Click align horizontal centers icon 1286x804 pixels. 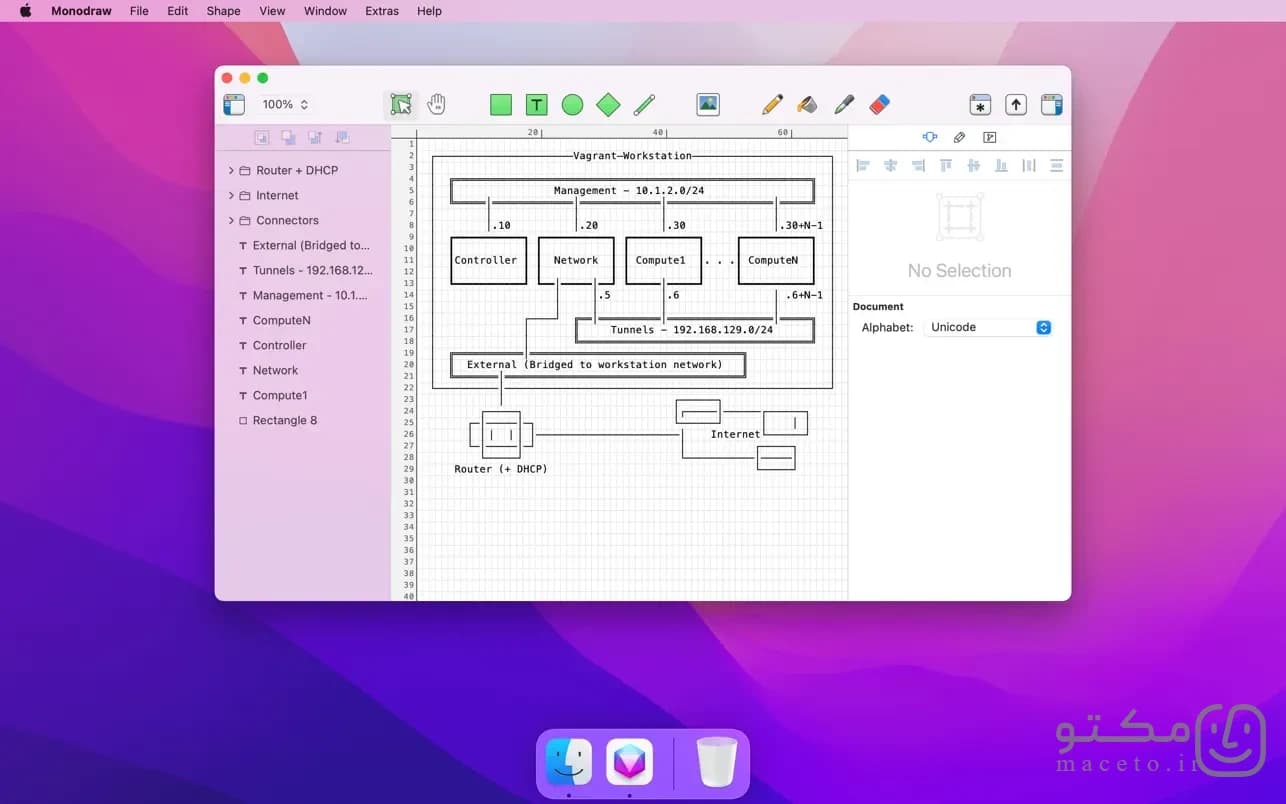tap(890, 166)
